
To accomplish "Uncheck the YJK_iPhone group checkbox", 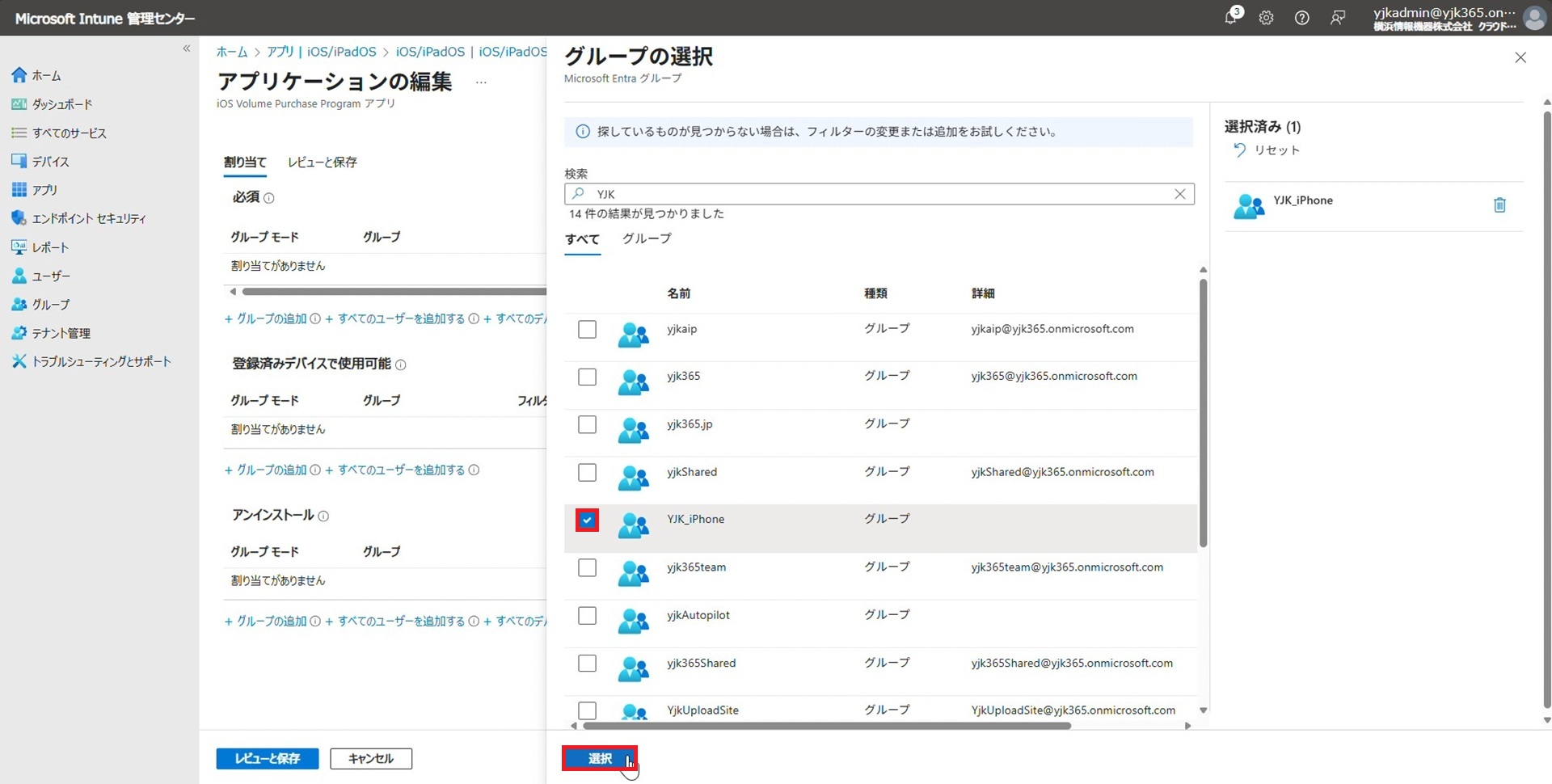I will (x=587, y=520).
